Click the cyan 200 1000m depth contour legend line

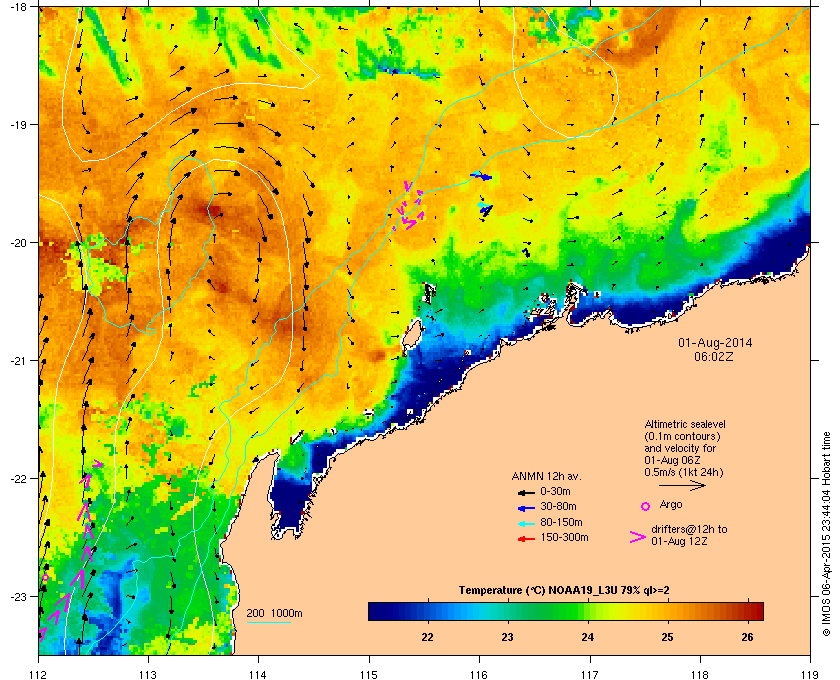tap(268, 622)
